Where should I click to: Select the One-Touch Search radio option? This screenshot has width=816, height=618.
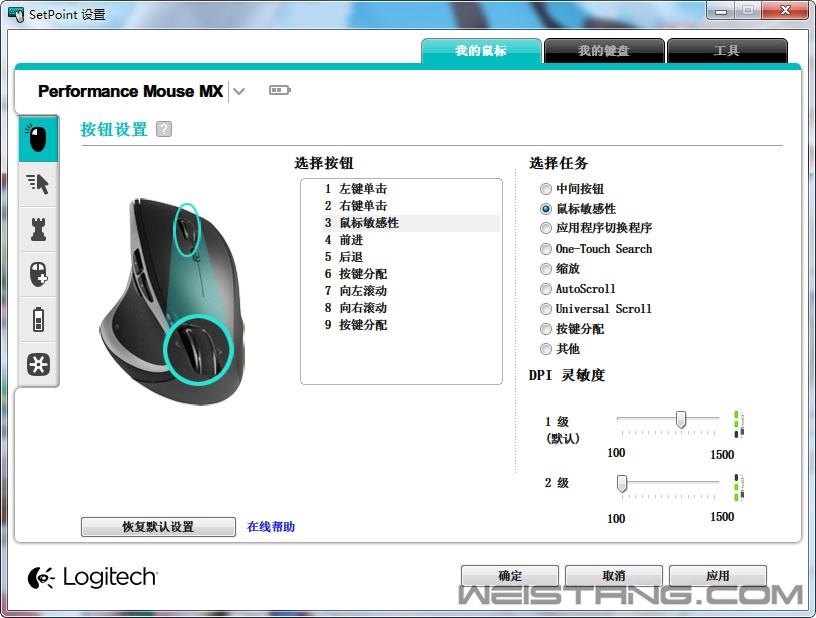pos(545,249)
